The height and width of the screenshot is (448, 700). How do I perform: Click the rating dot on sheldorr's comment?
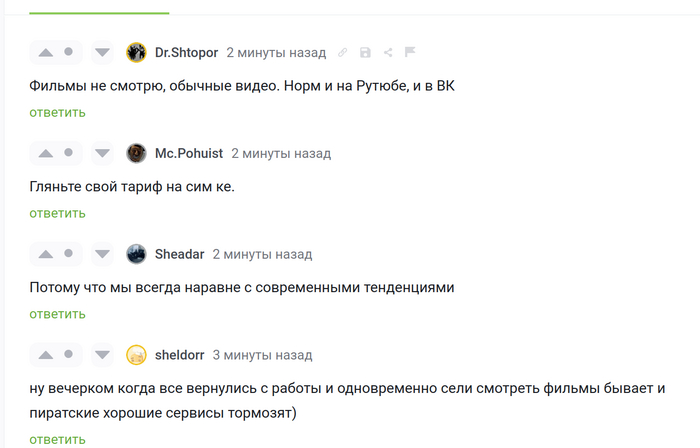(68, 354)
